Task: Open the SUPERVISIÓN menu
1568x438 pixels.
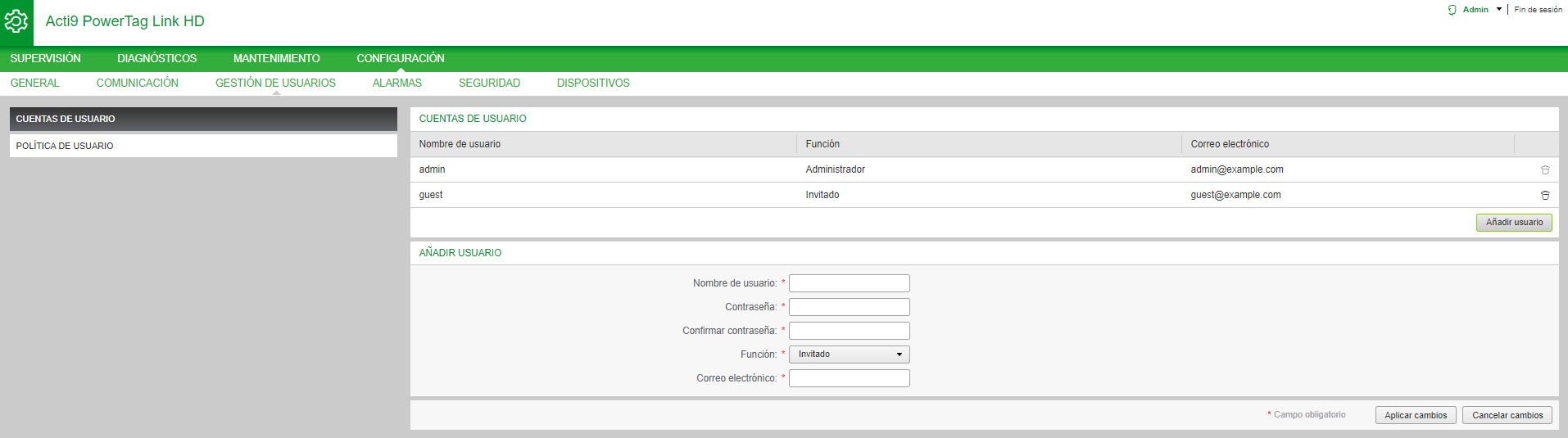Action: (46, 58)
